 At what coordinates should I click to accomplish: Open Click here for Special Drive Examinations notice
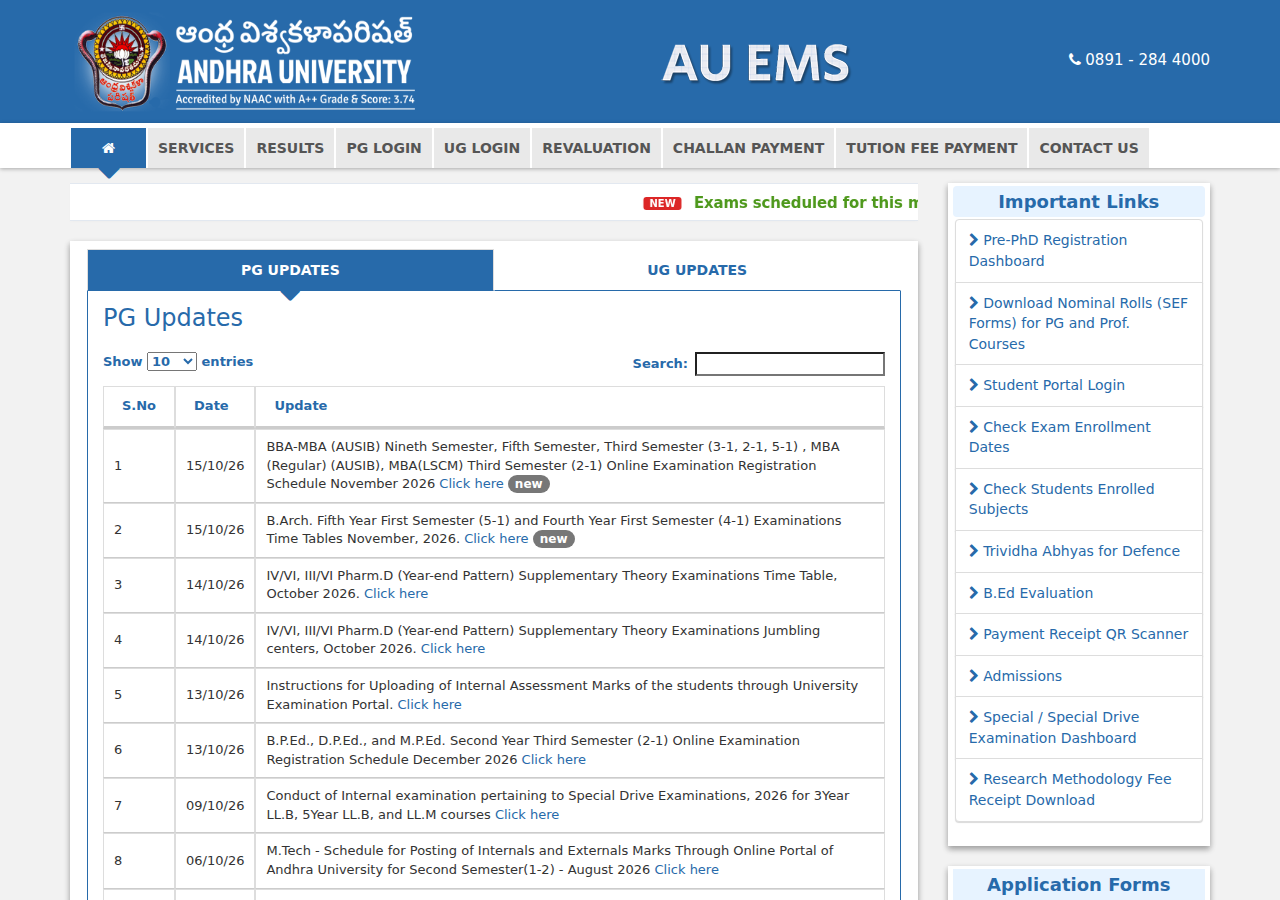(527, 815)
